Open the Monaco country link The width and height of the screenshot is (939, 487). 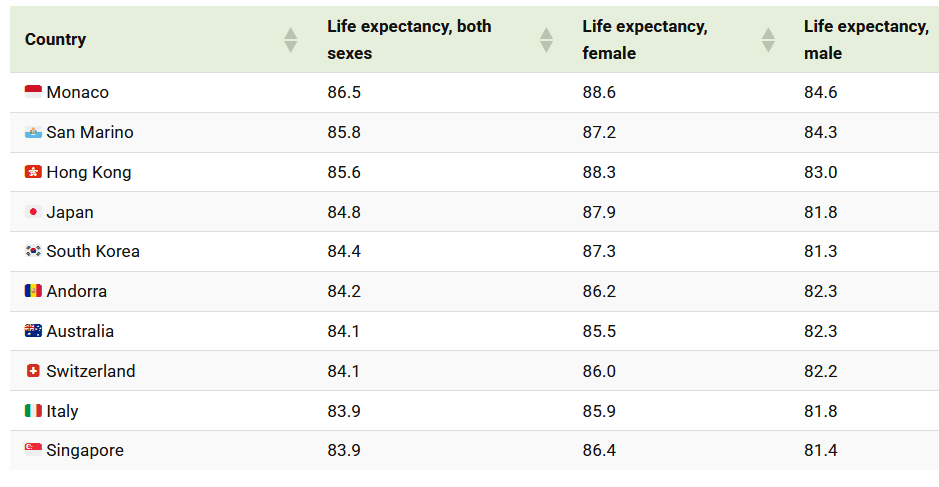coord(77,93)
